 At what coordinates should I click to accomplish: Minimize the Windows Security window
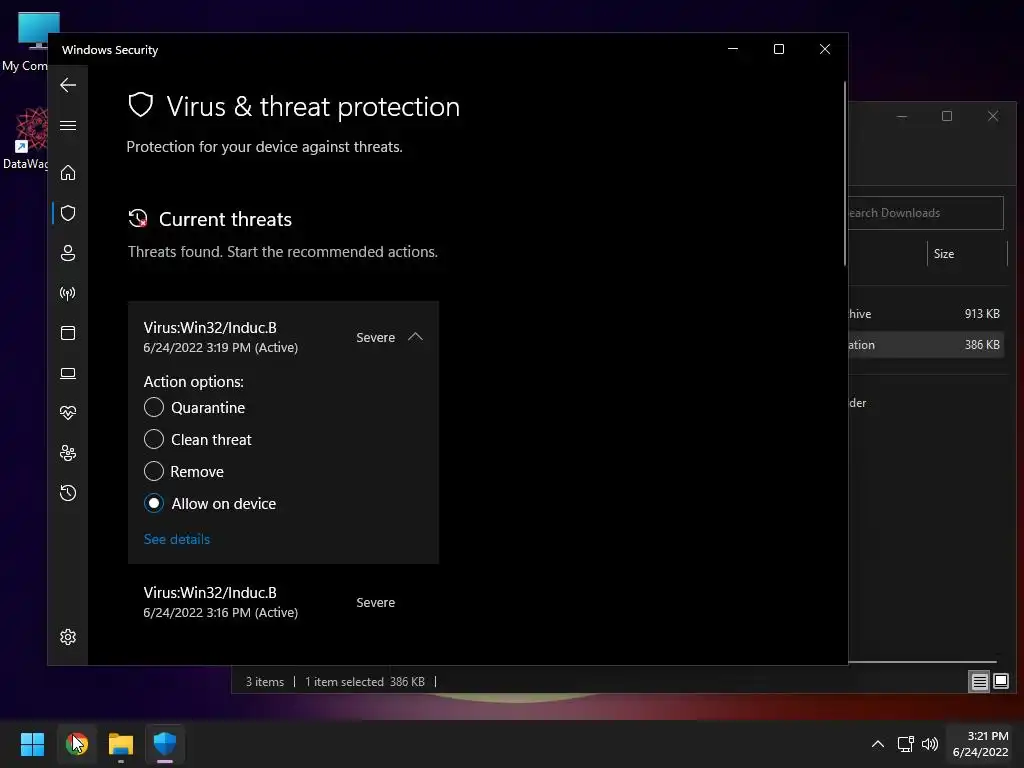tap(733, 49)
